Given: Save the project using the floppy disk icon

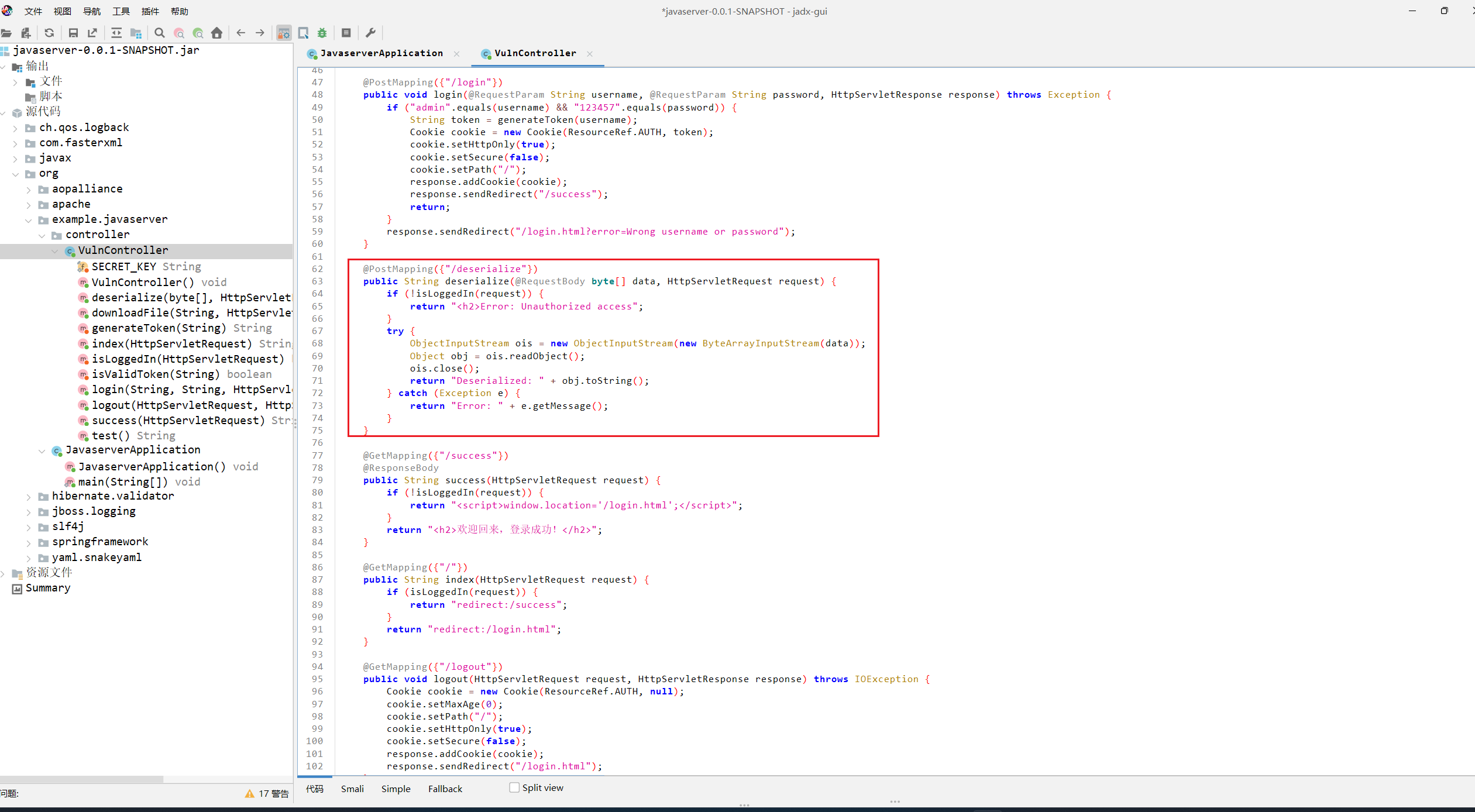Looking at the screenshot, I should [x=73, y=33].
